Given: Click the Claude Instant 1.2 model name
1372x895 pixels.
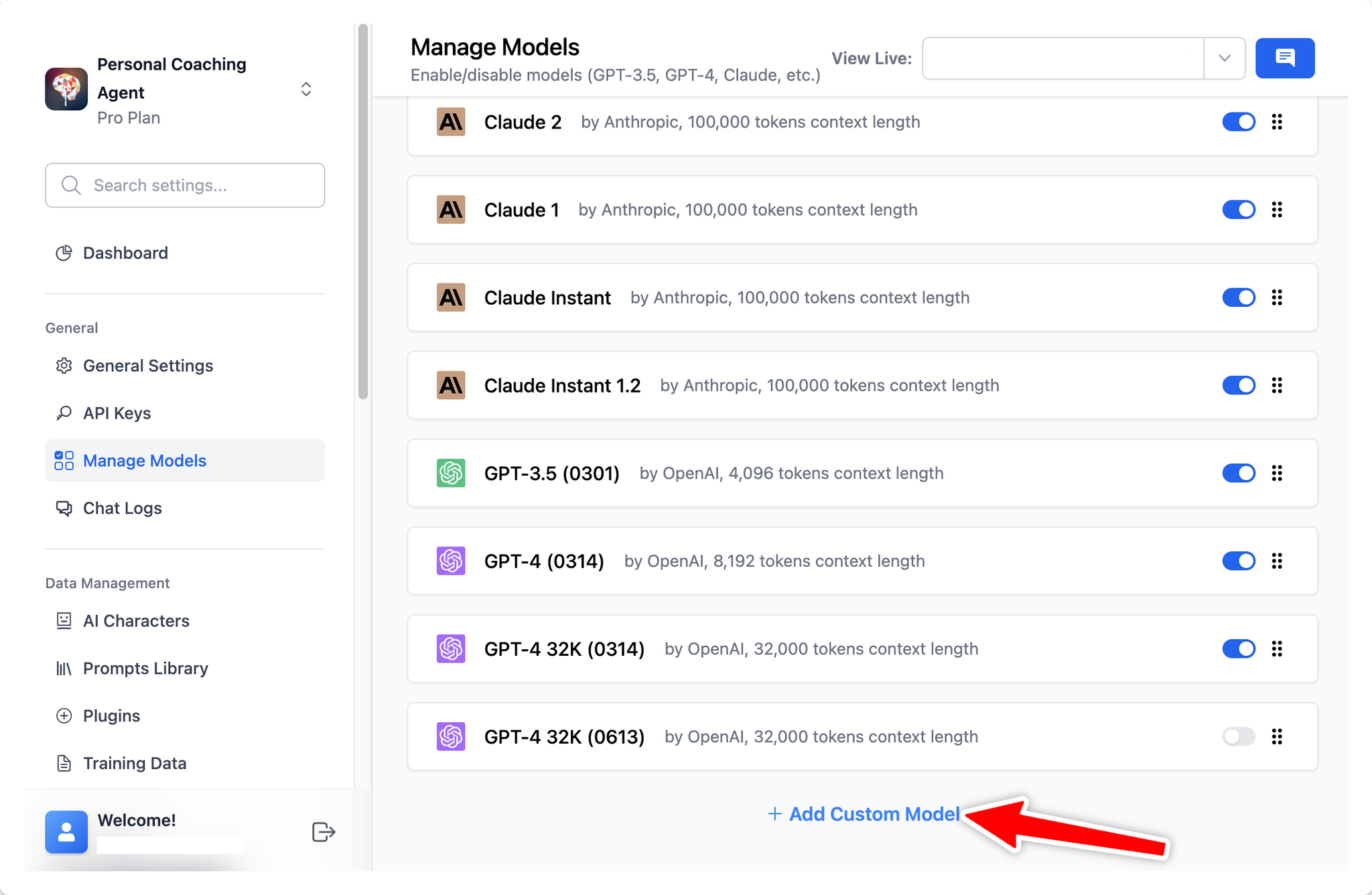Looking at the screenshot, I should point(562,385).
